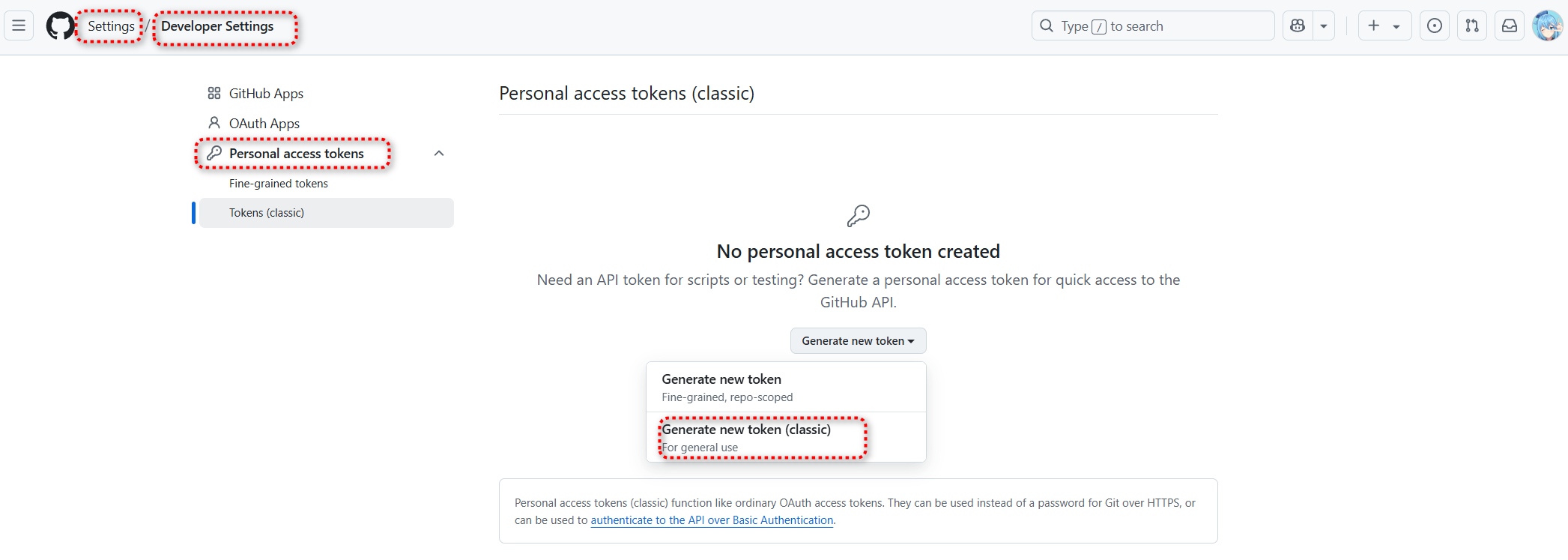Open the issues icon in header
Screen dimensions: 1568x560
coord(1434,25)
